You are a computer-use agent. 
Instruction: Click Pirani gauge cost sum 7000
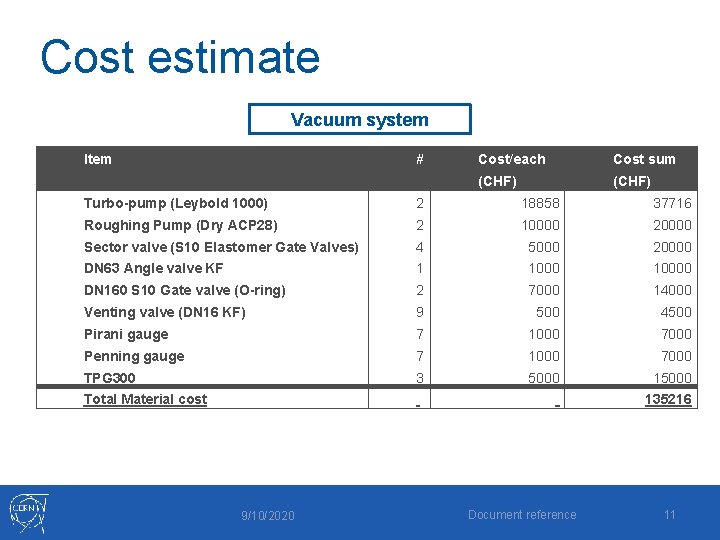[676, 335]
